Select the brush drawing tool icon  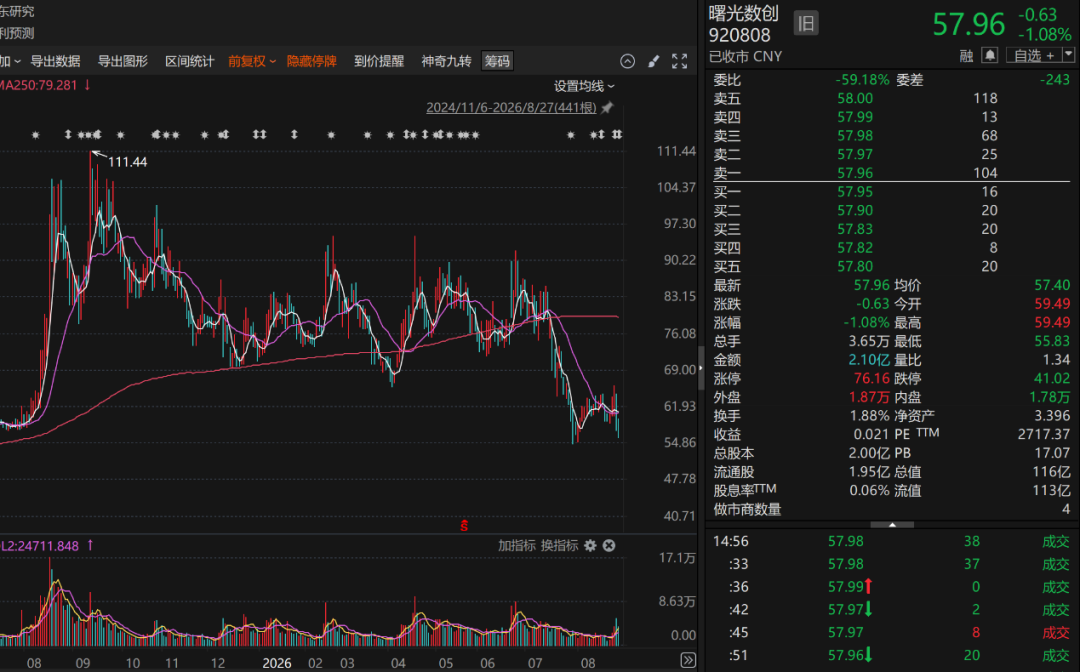pos(654,61)
